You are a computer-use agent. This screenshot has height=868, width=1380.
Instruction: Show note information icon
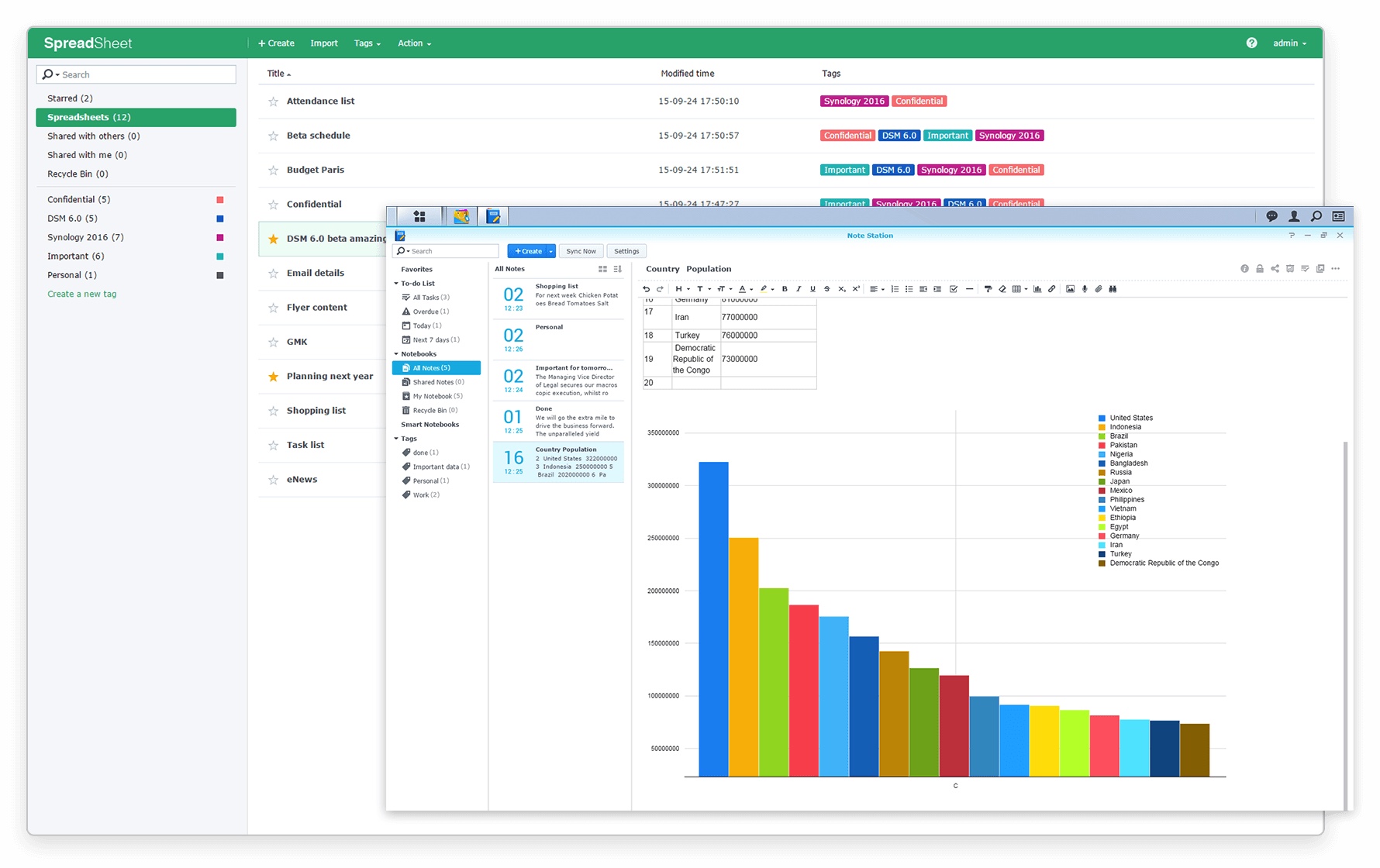click(x=1244, y=269)
